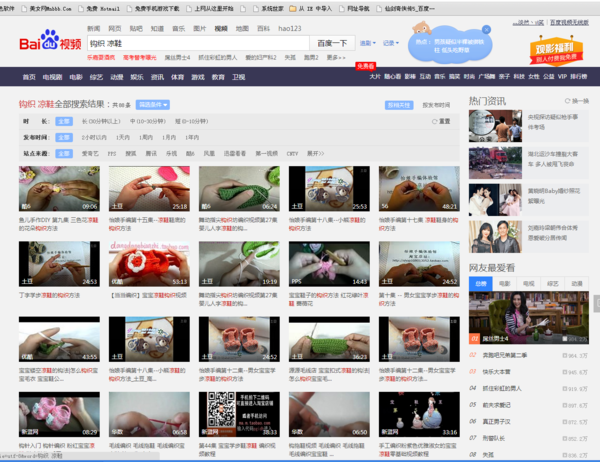Screen dimensions: 600x462
Task: Sort results with 按发布时间
Action: (x=436, y=105)
